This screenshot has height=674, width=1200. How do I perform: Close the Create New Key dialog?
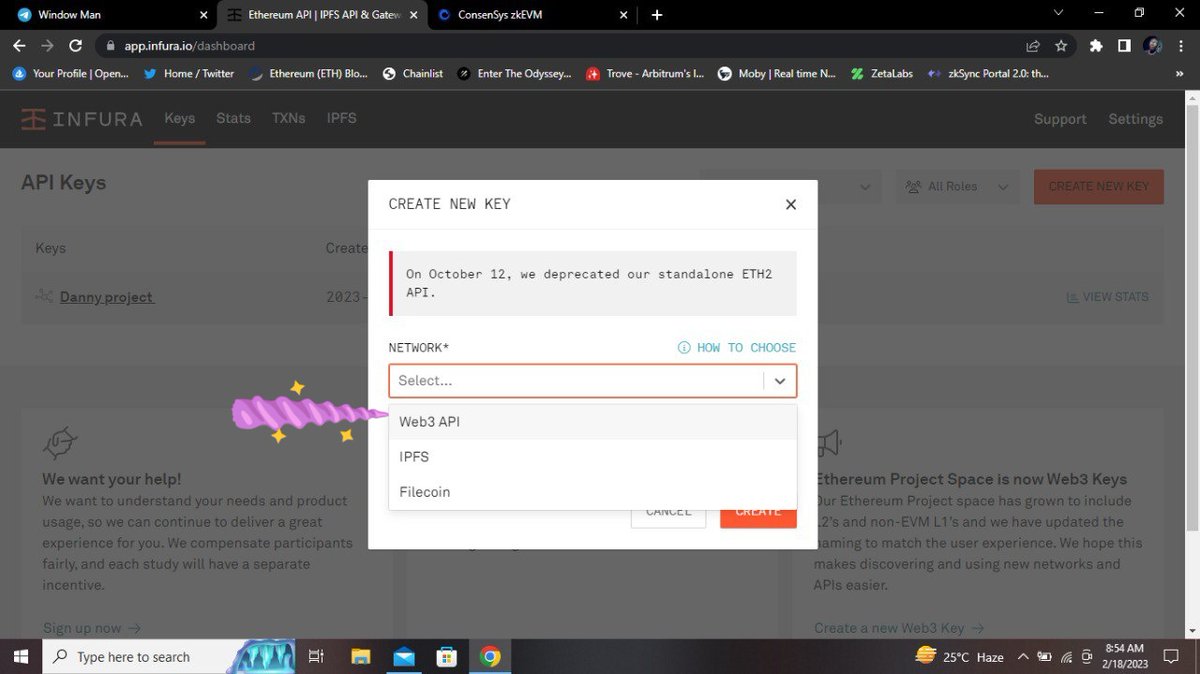pos(791,204)
